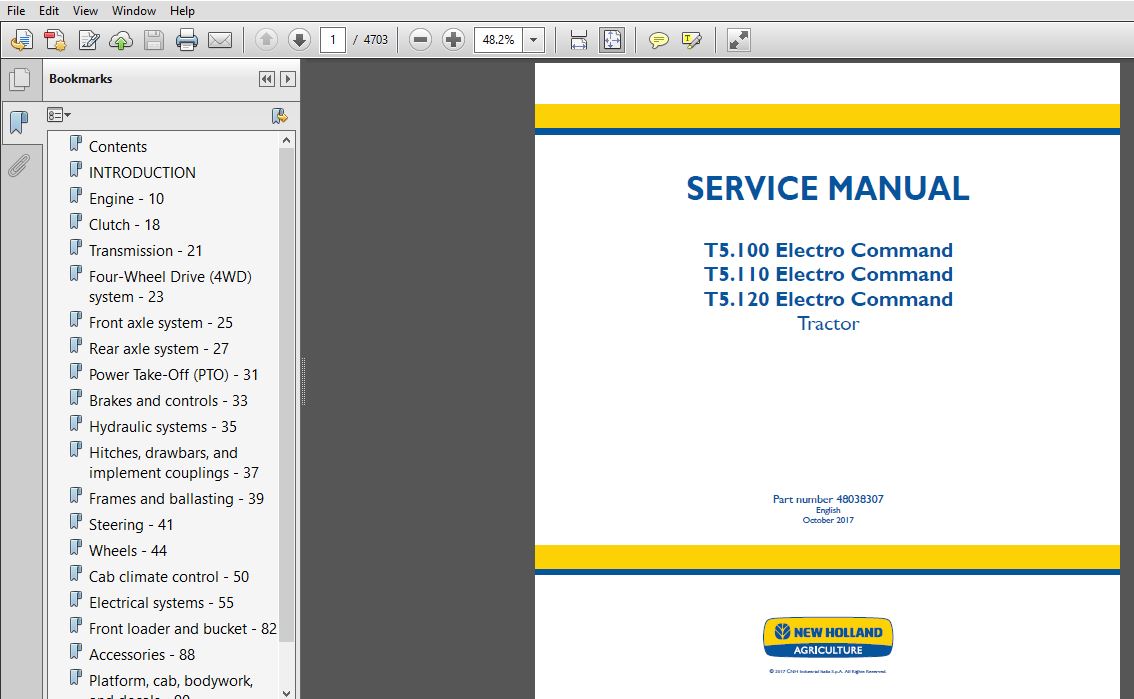Select Brakes and controls - 33 bookmark
Screen dimensions: 1134x699
pos(169,401)
